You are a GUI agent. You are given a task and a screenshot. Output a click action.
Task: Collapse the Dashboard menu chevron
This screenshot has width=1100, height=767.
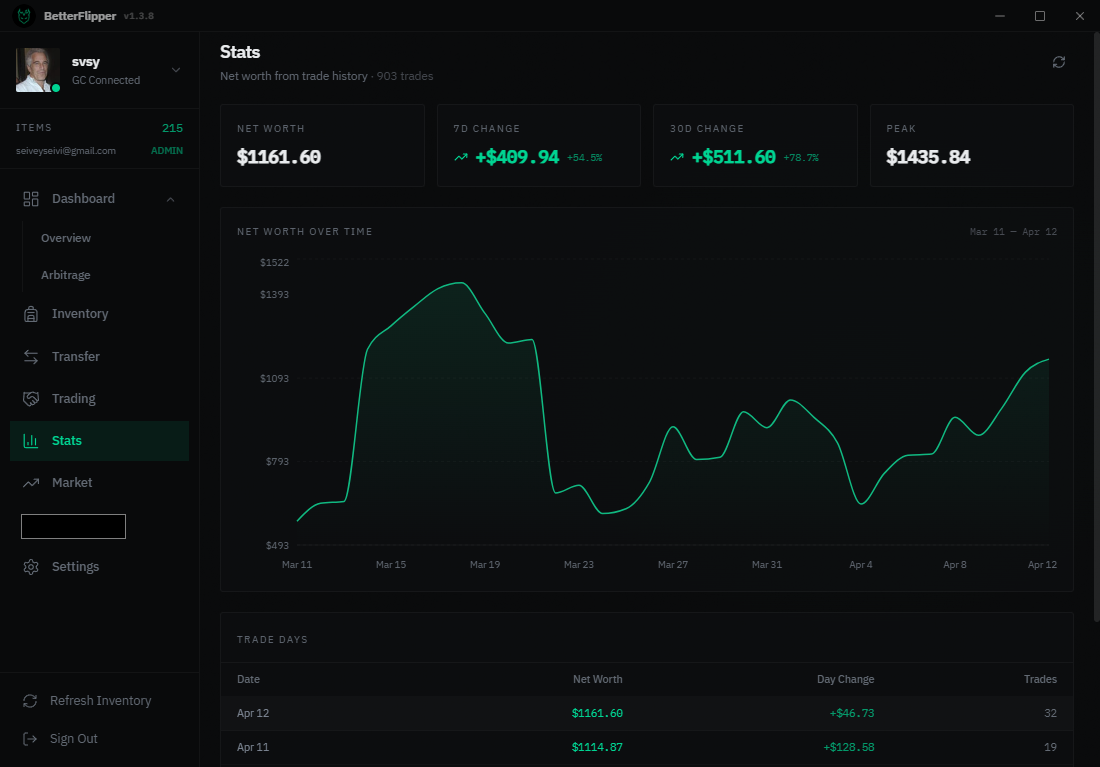pos(171,198)
